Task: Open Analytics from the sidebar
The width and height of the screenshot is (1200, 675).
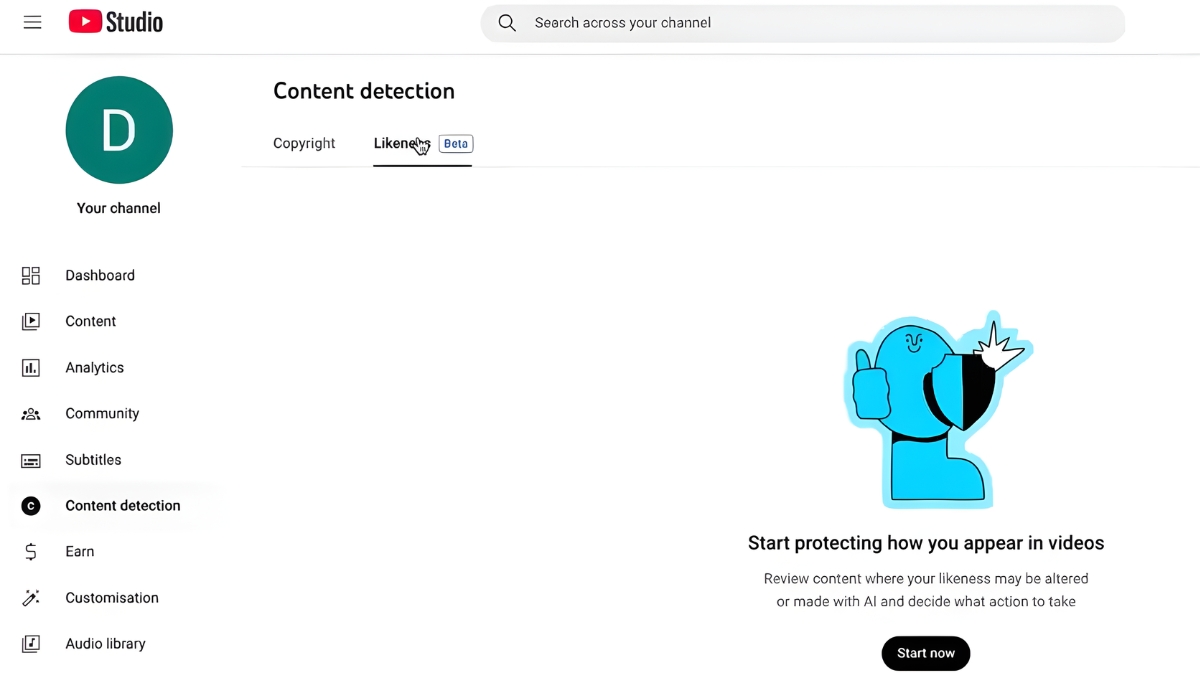Action: [x=30, y=367]
